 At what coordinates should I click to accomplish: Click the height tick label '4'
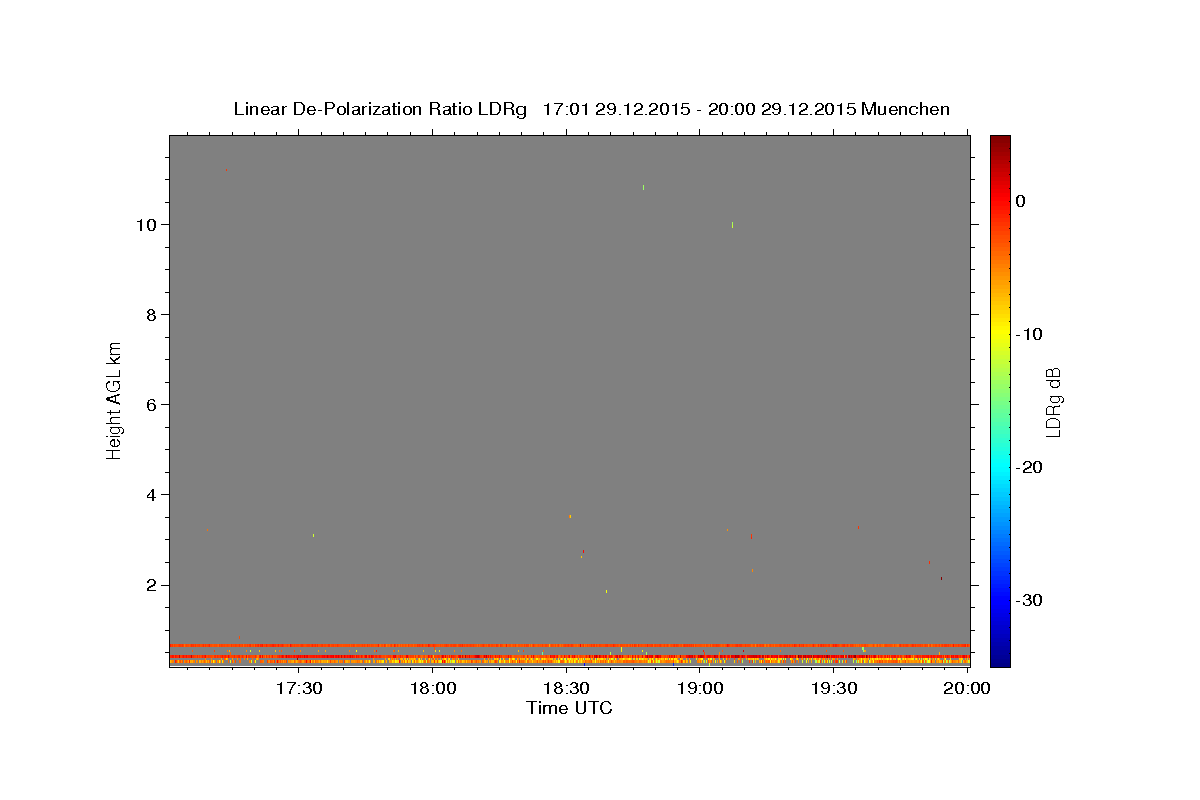point(152,495)
